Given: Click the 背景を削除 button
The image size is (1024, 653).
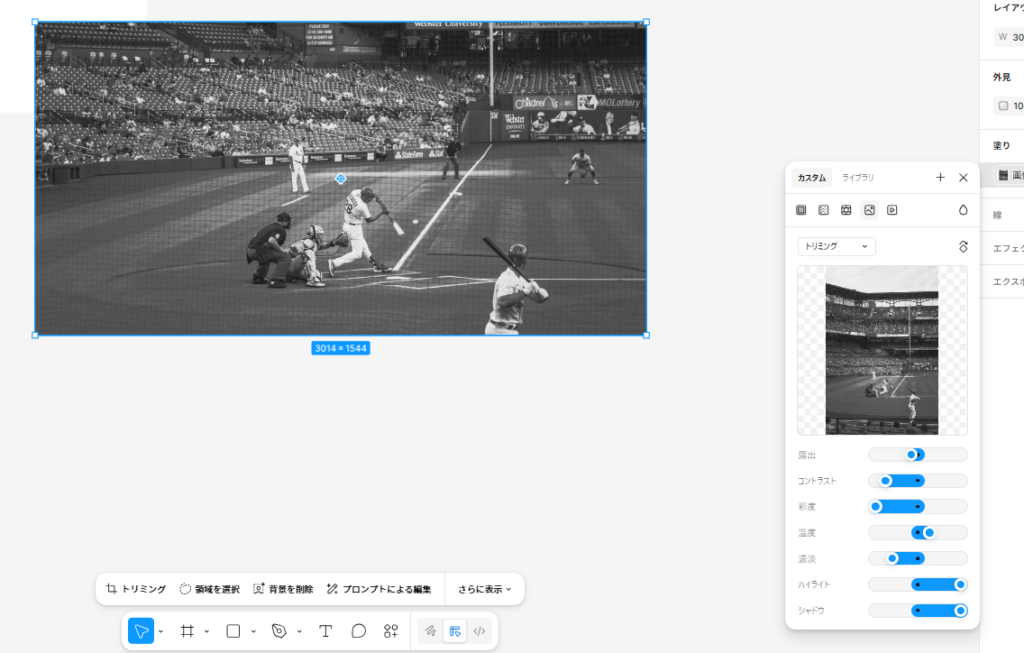Looking at the screenshot, I should pyautogui.click(x=284, y=589).
